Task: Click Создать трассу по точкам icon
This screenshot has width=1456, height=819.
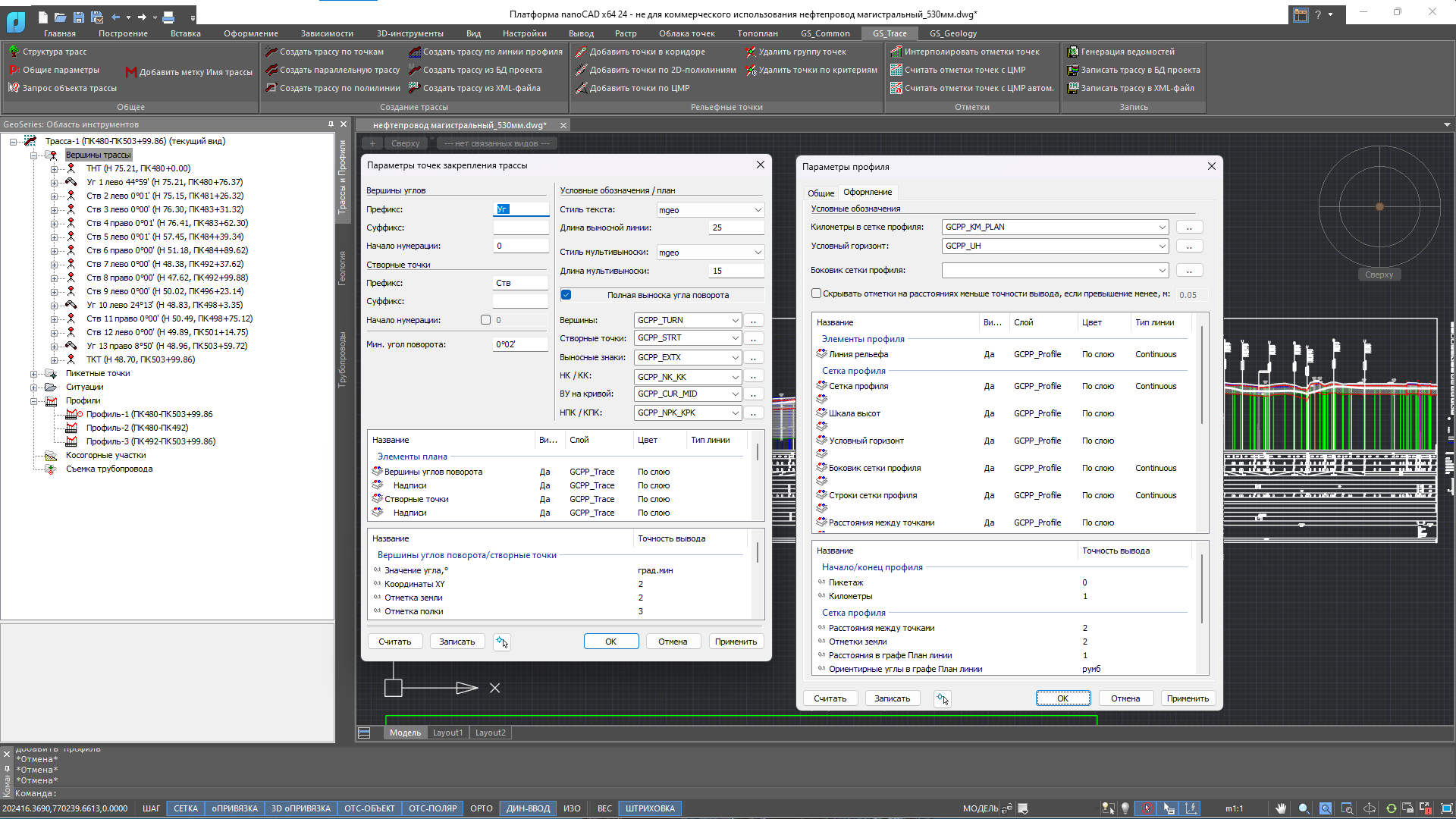Action: tap(271, 52)
